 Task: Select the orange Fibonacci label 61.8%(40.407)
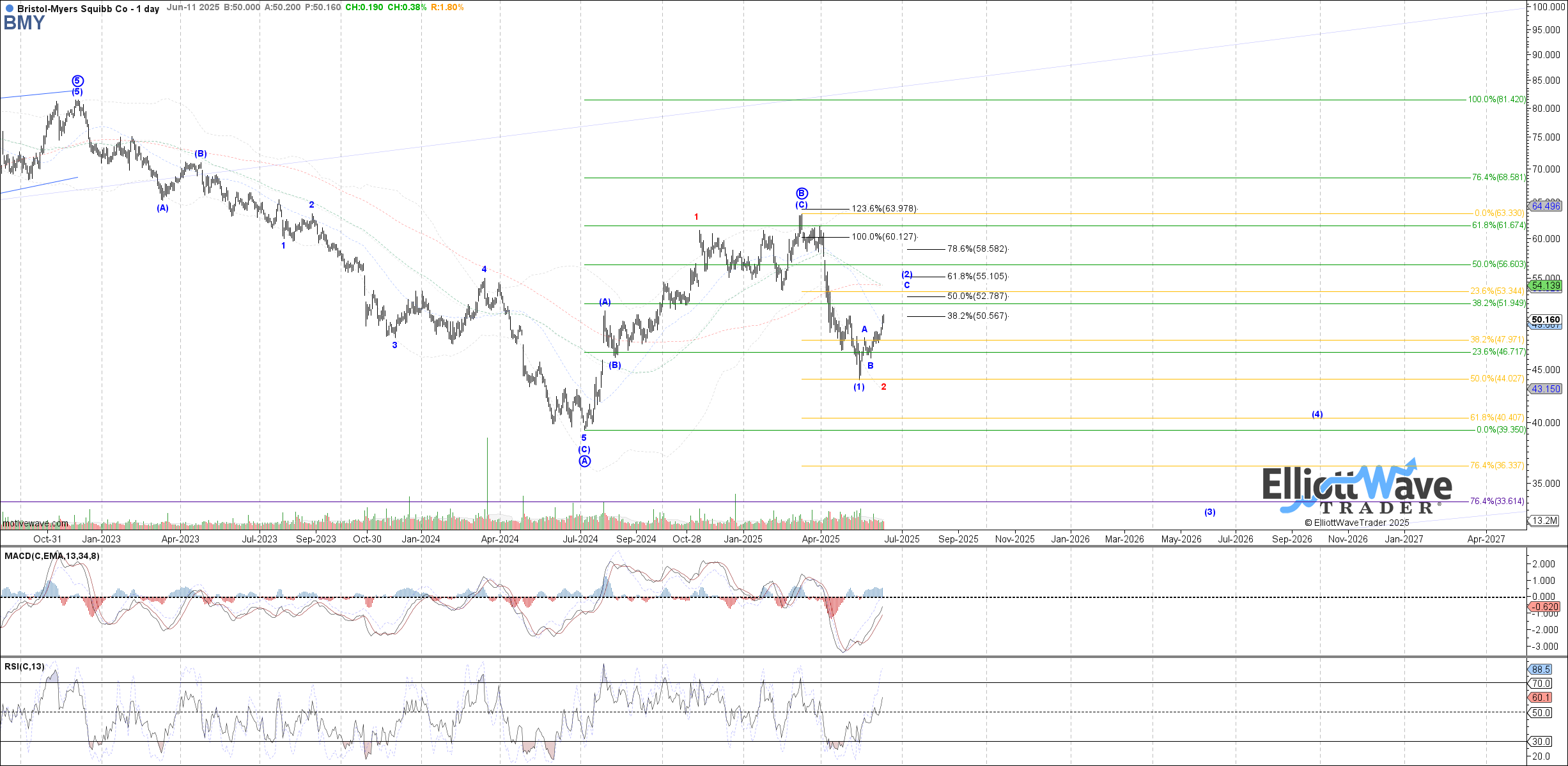coord(1497,418)
